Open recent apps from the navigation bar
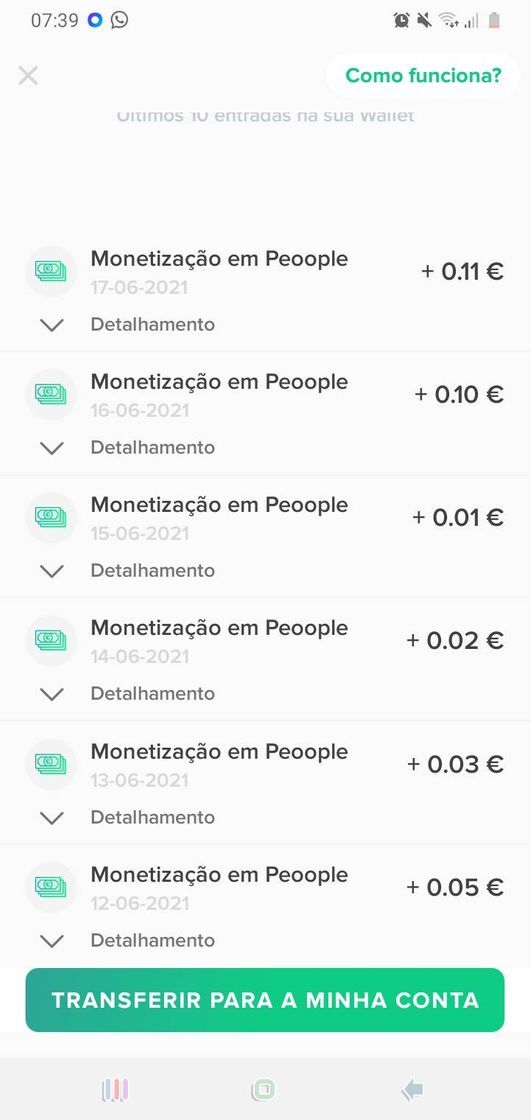531x1120 pixels. (115, 1090)
